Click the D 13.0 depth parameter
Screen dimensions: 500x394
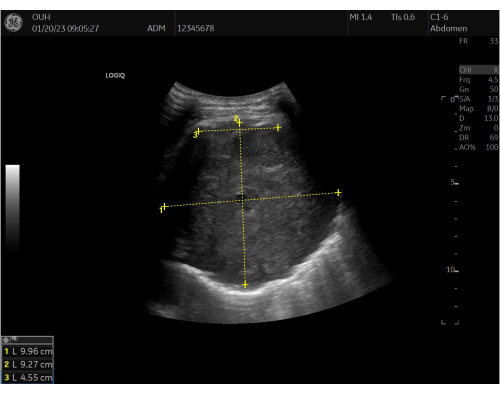(x=479, y=118)
